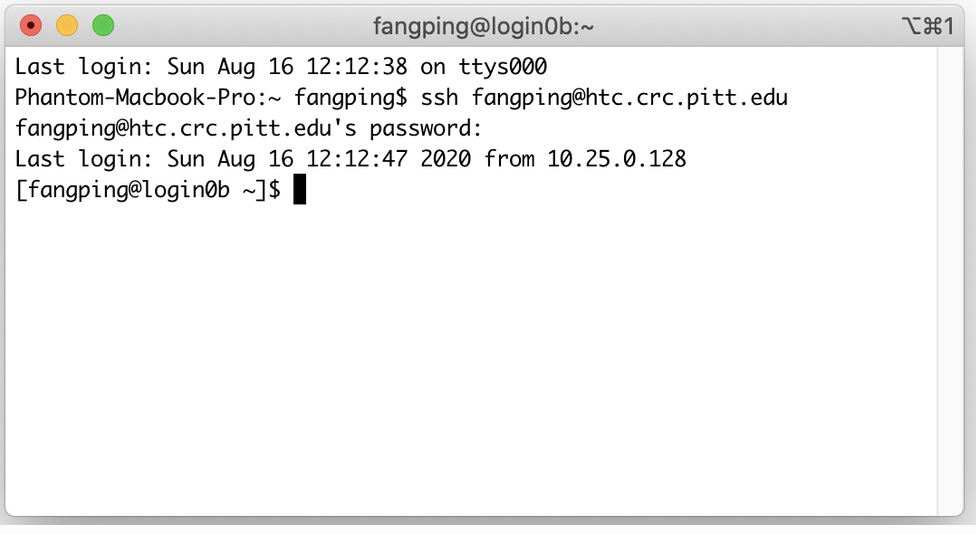Click the [fangping@login0b ~]$ shell prompt

tap(148, 189)
